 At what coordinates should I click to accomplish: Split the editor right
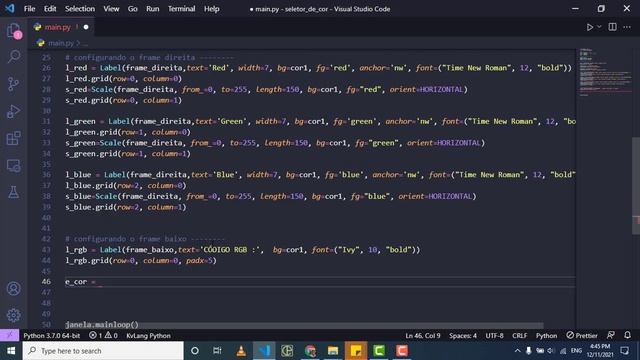pyautogui.click(x=612, y=27)
